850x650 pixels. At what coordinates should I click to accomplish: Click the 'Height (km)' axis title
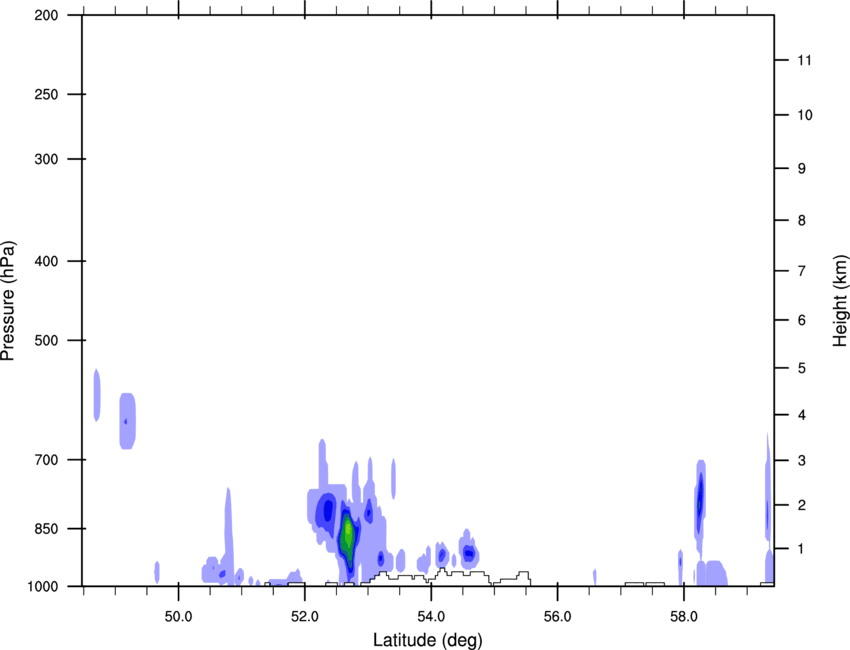pos(840,301)
